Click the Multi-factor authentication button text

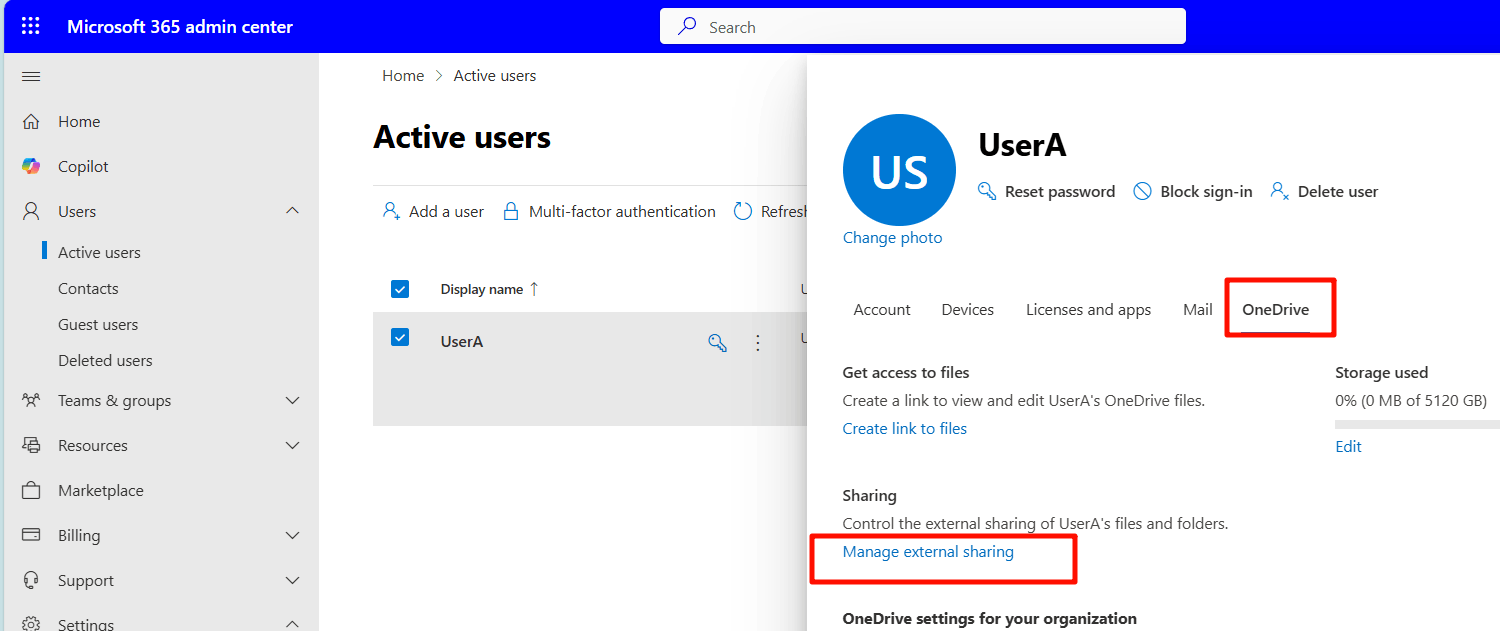(622, 211)
